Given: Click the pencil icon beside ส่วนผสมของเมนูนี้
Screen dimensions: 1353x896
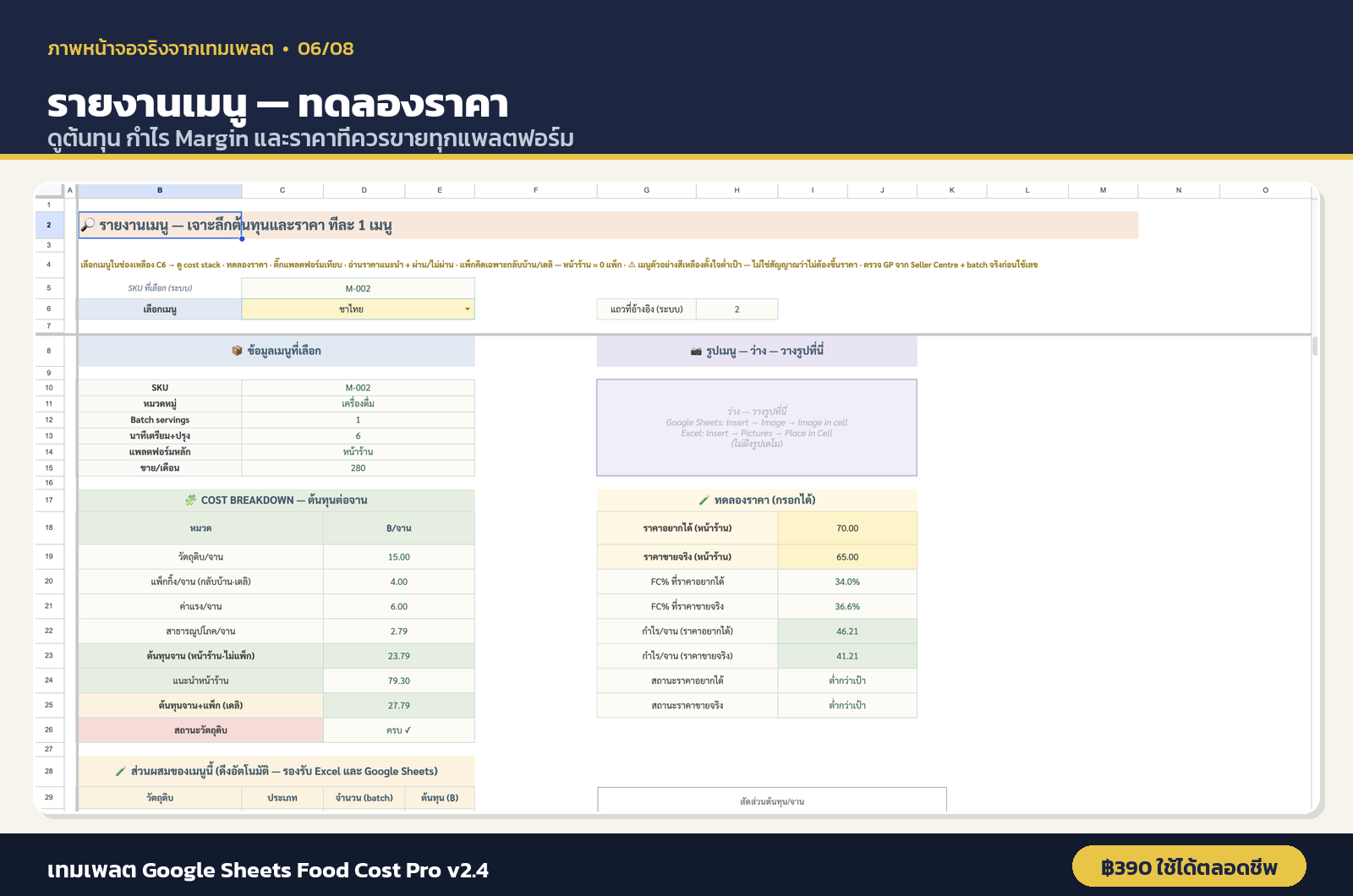Looking at the screenshot, I should pyautogui.click(x=120, y=771).
